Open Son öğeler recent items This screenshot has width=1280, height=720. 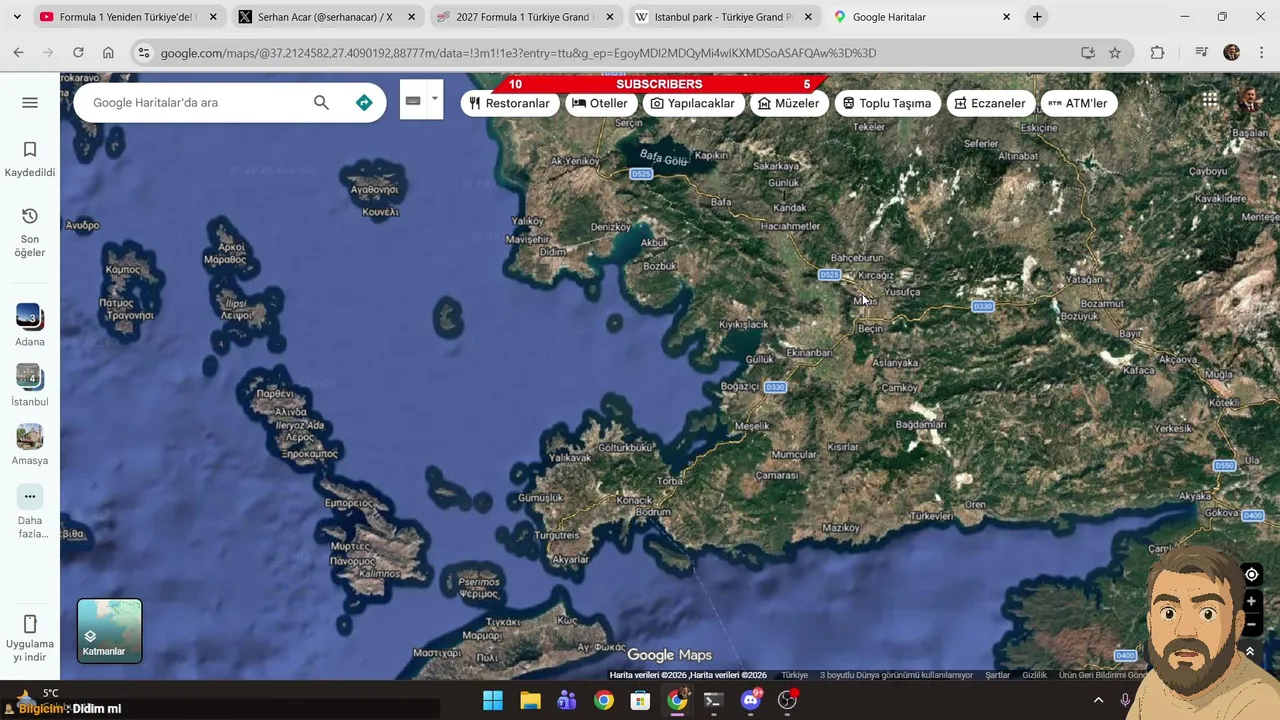click(x=30, y=232)
